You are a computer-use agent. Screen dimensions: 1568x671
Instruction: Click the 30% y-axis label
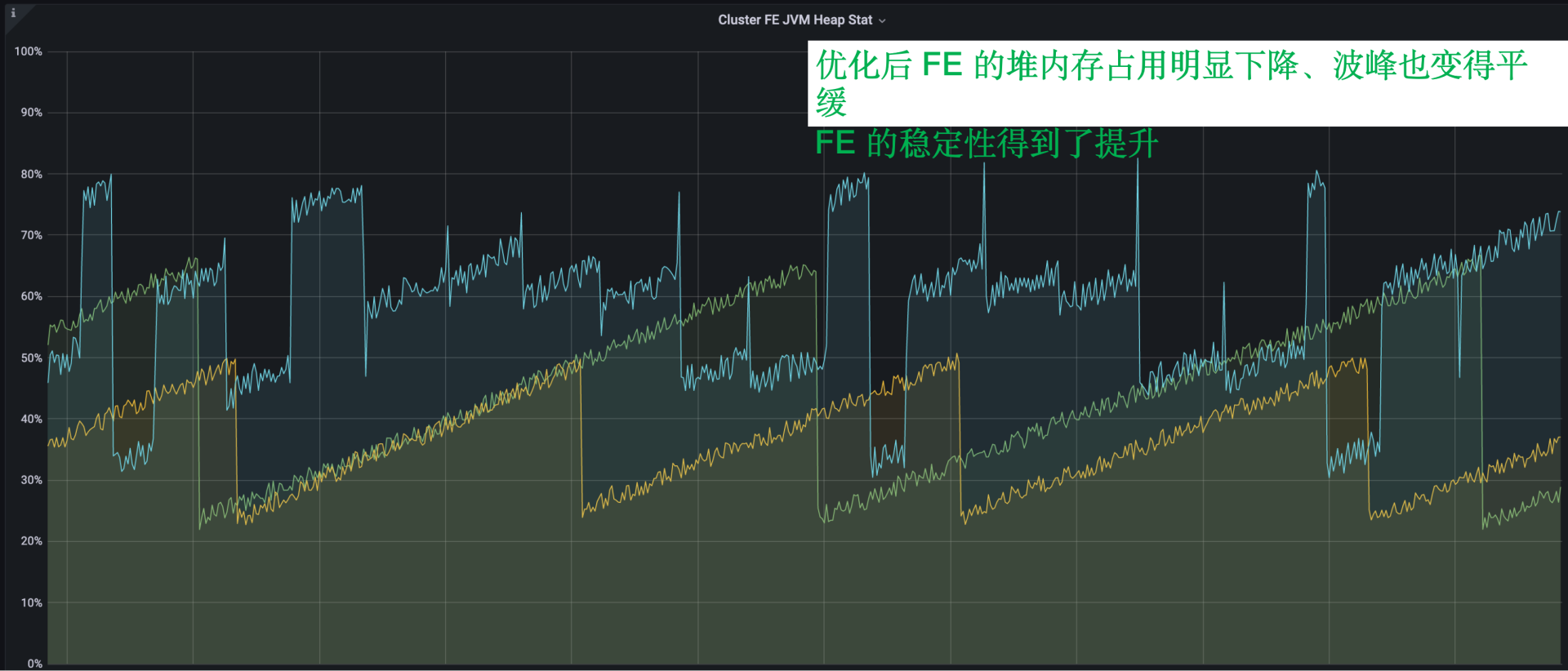click(31, 480)
